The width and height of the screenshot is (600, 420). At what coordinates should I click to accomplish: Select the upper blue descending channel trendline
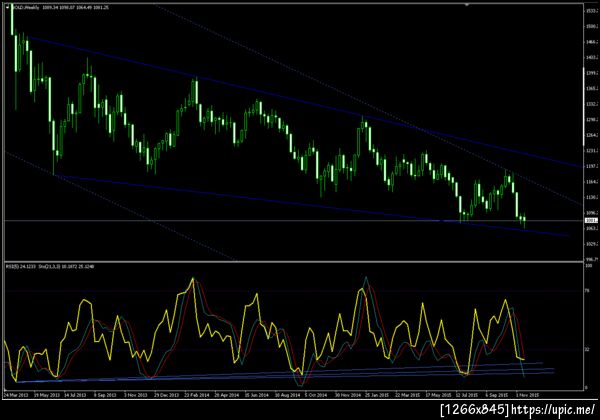306,102
